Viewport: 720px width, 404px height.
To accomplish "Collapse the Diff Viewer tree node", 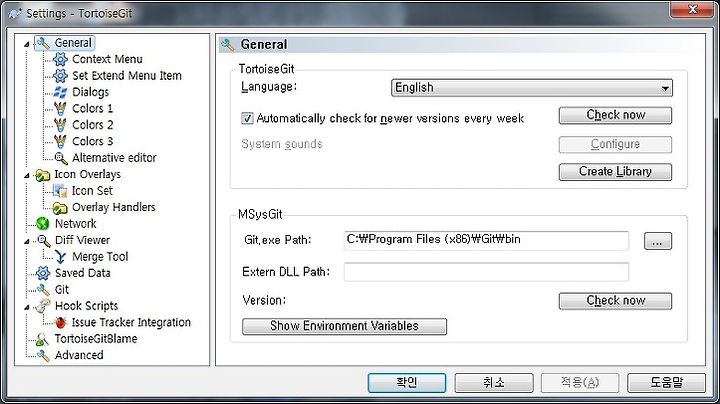I will 27,241.
